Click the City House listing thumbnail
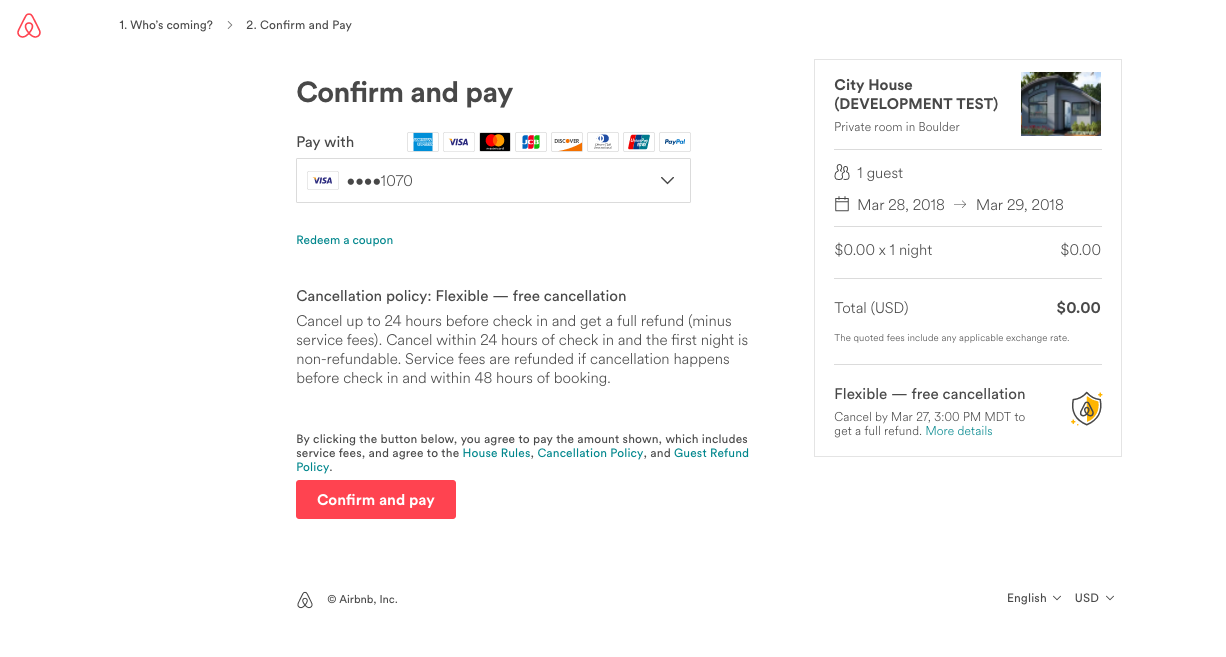Screen dimensions: 1226x657 1060,104
